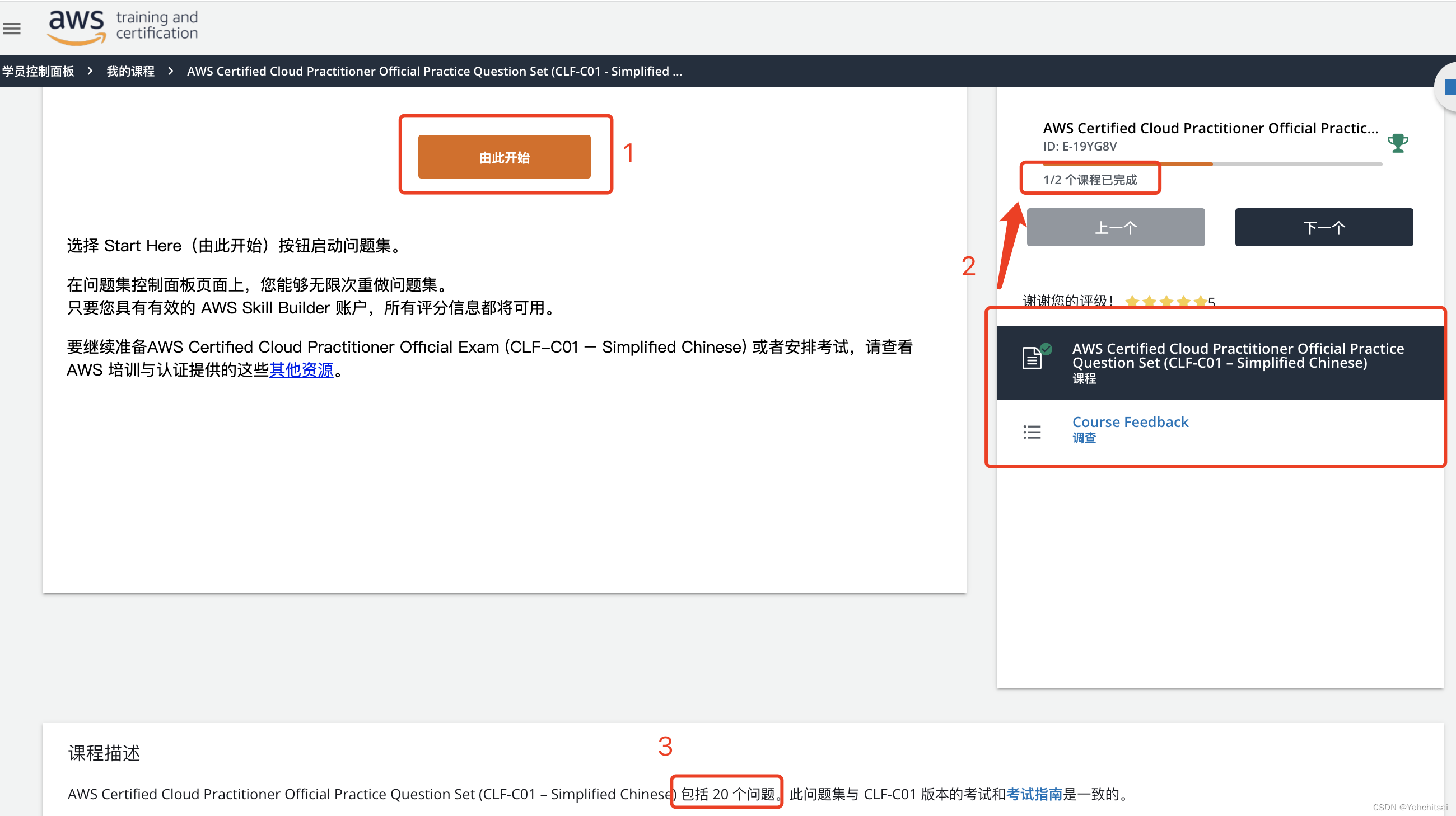Click the first rating star
The image size is (1456, 816).
pyautogui.click(x=1132, y=302)
